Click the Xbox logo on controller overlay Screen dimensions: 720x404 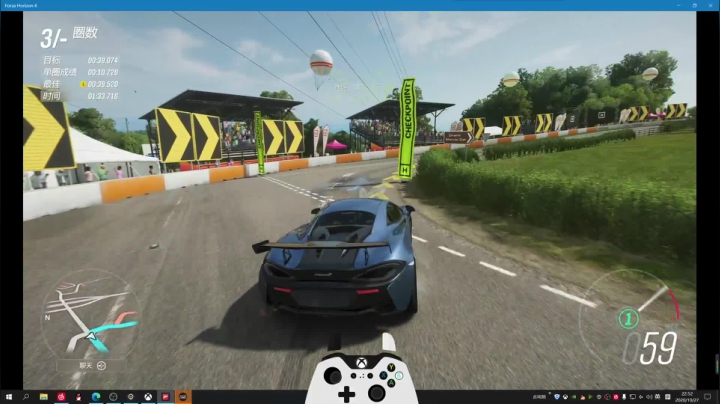(362, 363)
